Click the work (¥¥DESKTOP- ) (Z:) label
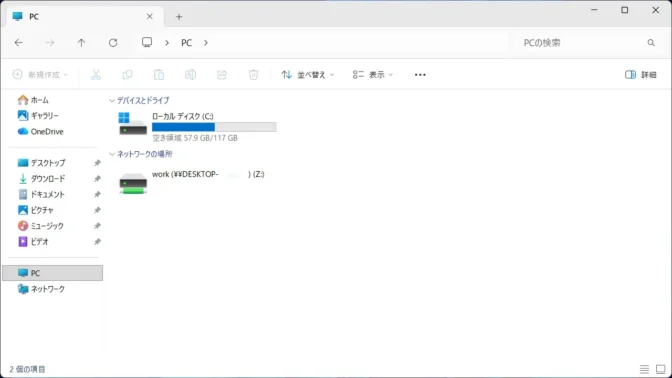672x378 pixels. click(208, 174)
